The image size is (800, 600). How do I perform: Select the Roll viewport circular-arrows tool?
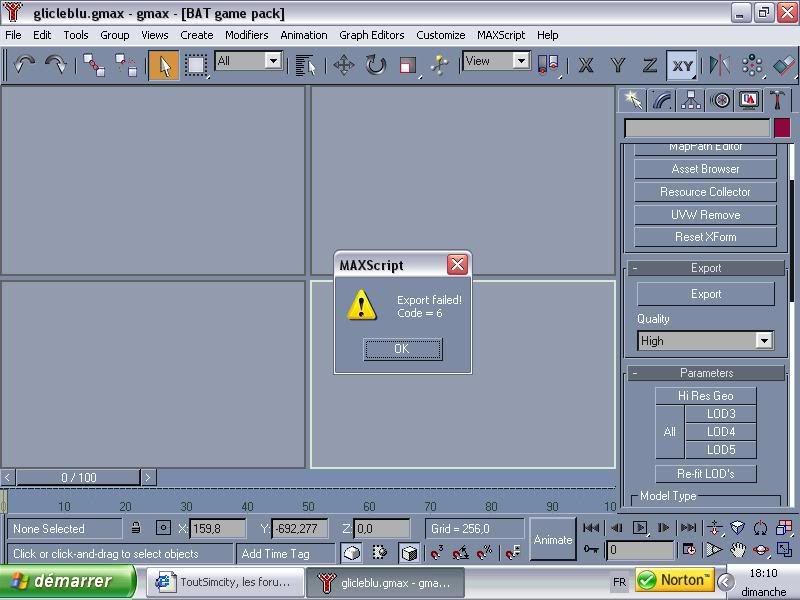[x=761, y=528]
